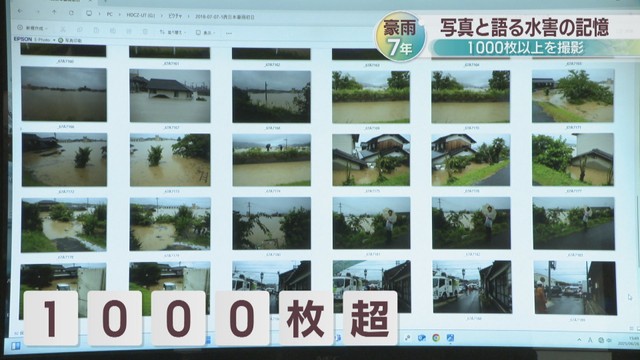The width and height of the screenshot is (640, 360).
Task: Click the PC breadcrumb link
Action: pos(109,14)
